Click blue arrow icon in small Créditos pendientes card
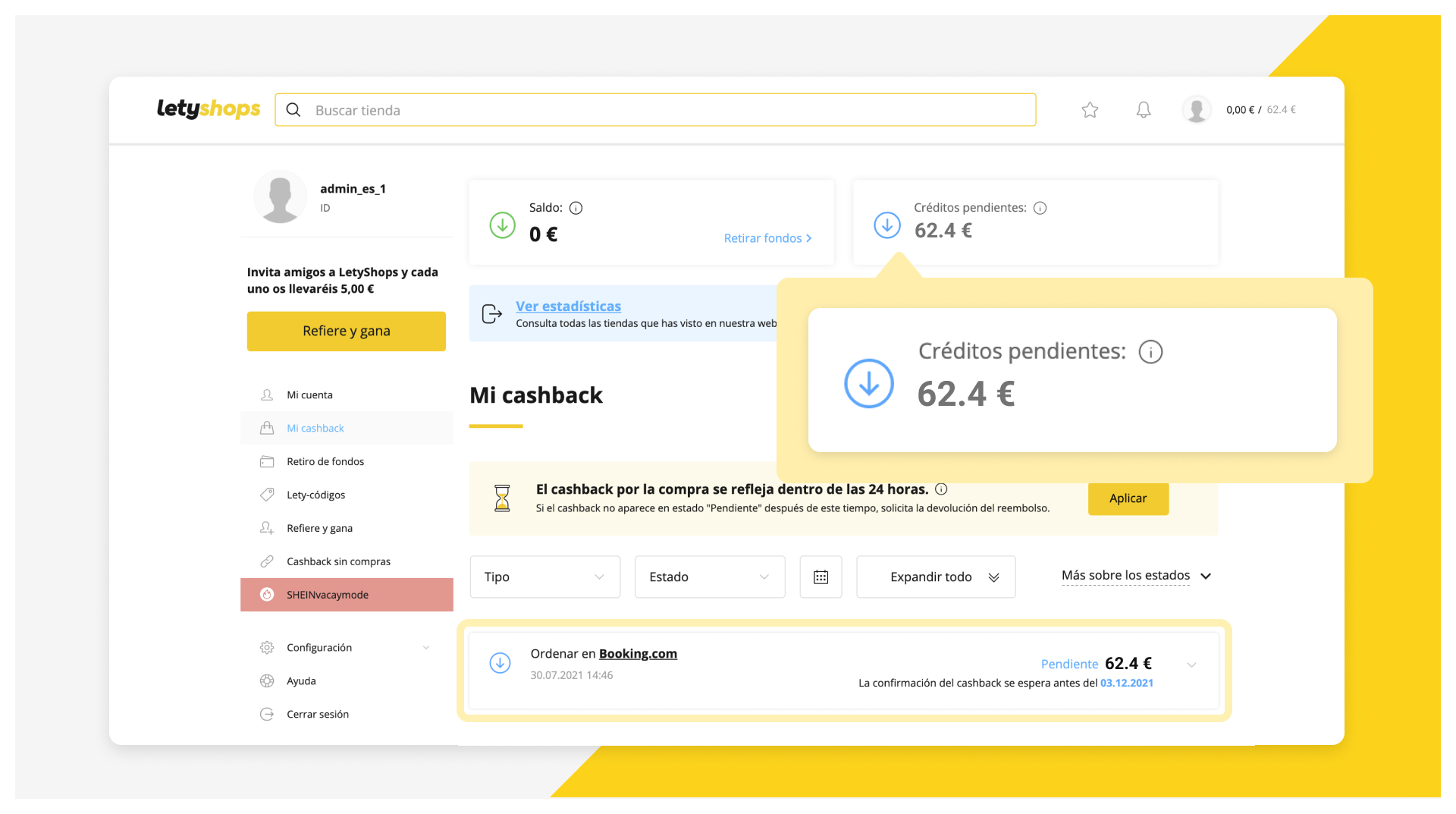The height and width of the screenshot is (814, 1456). coord(887,225)
